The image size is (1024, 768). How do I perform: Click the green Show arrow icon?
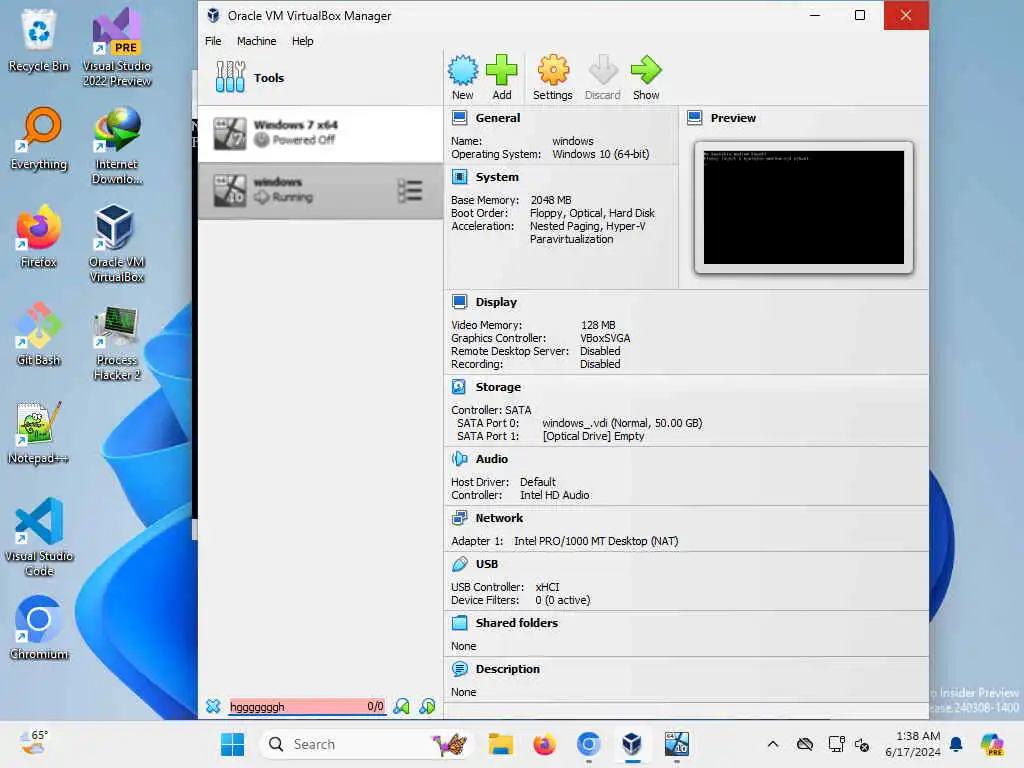pyautogui.click(x=646, y=70)
